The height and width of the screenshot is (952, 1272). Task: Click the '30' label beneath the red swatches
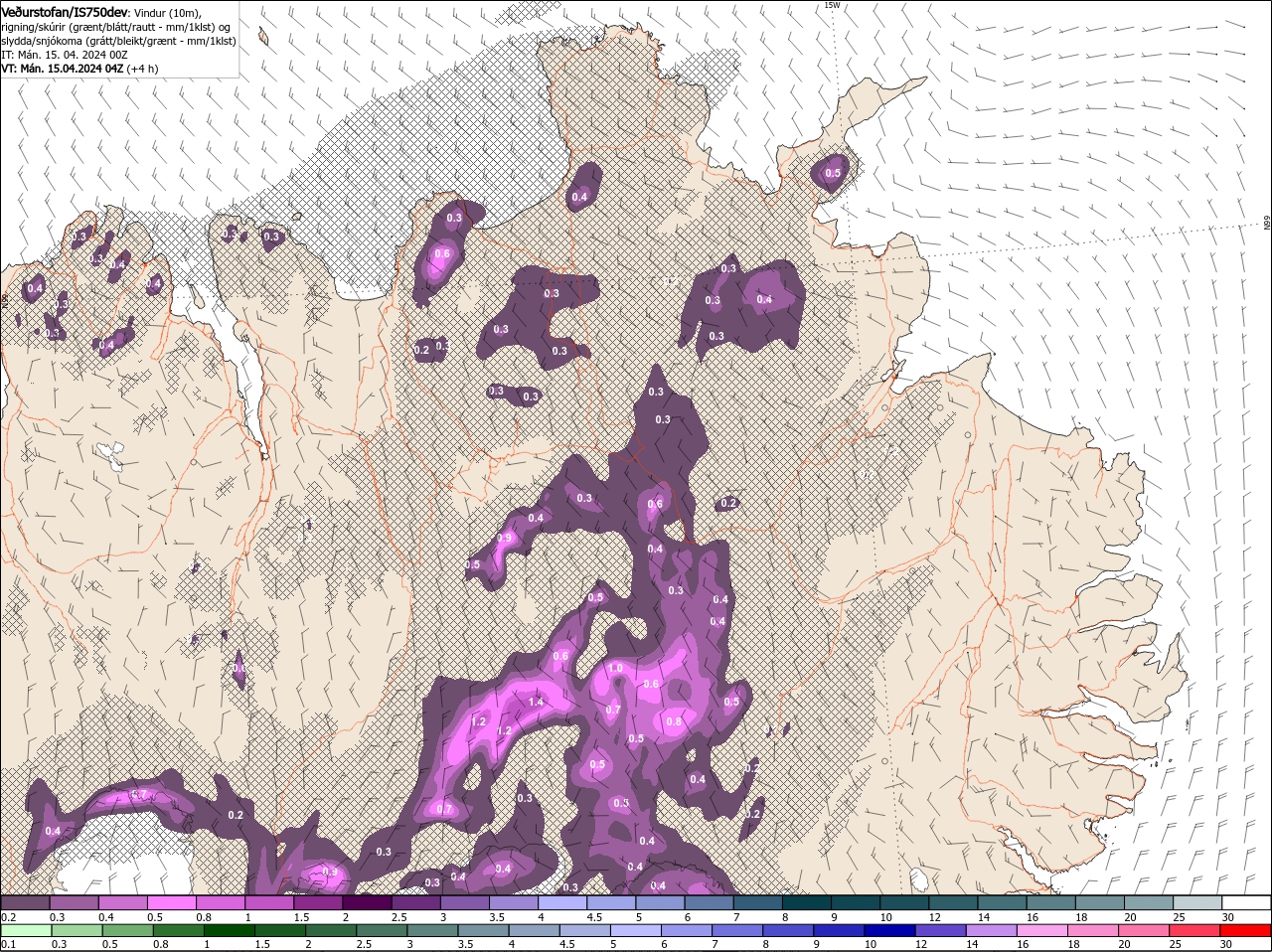[x=1226, y=945]
